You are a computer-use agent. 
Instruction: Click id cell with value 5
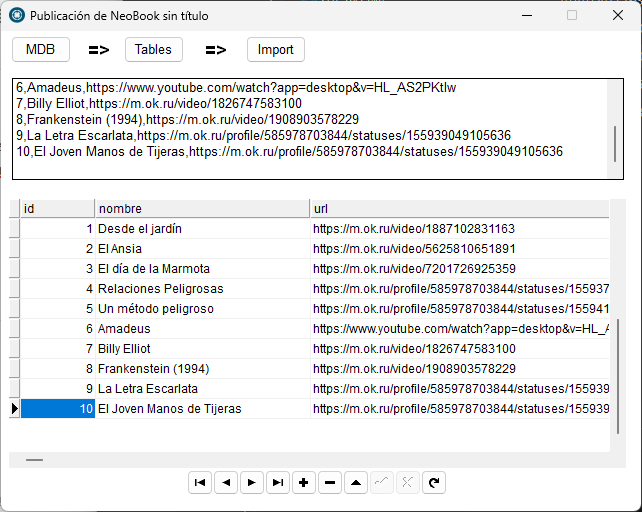click(58, 309)
